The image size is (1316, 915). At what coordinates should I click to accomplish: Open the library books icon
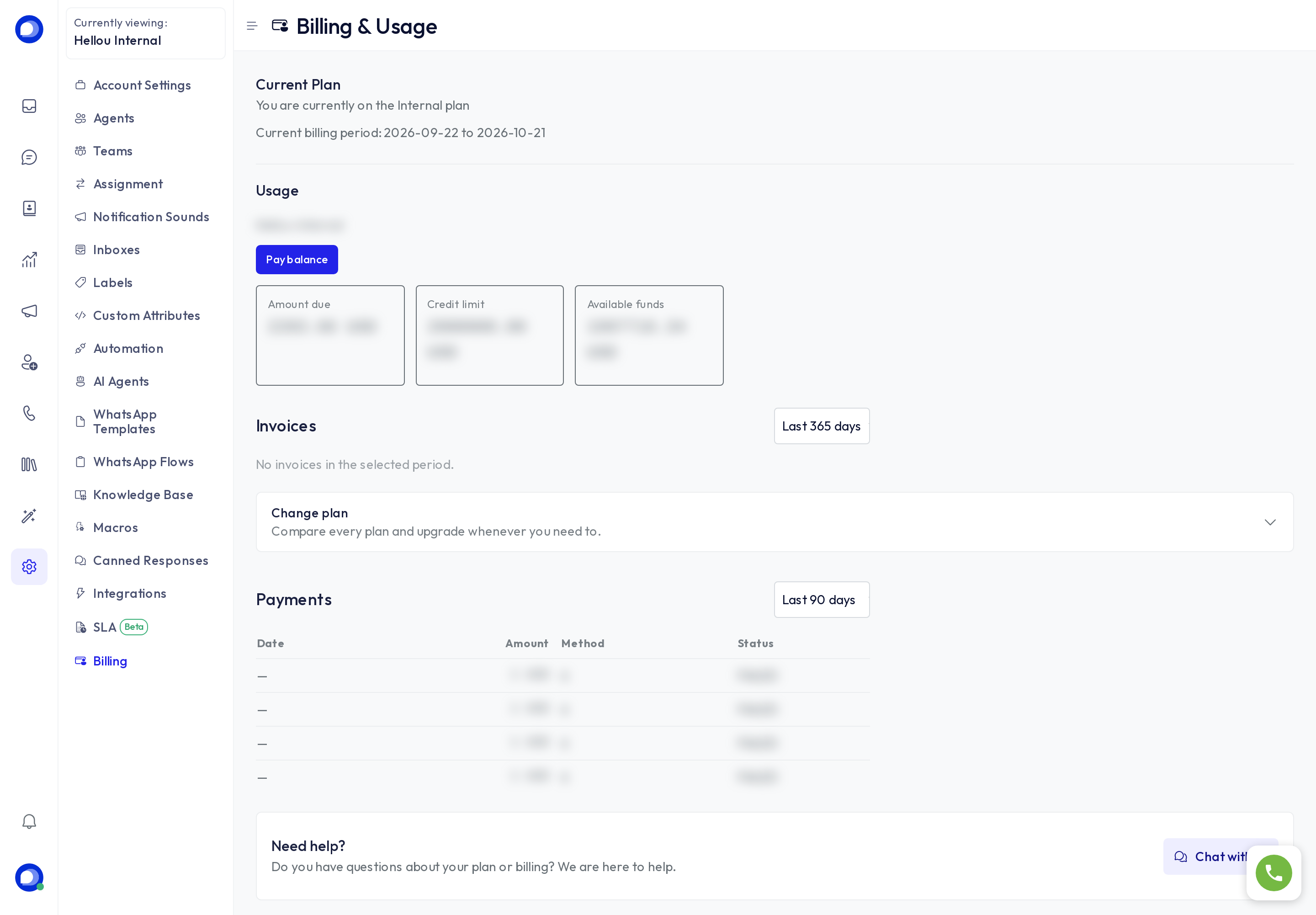point(29,464)
